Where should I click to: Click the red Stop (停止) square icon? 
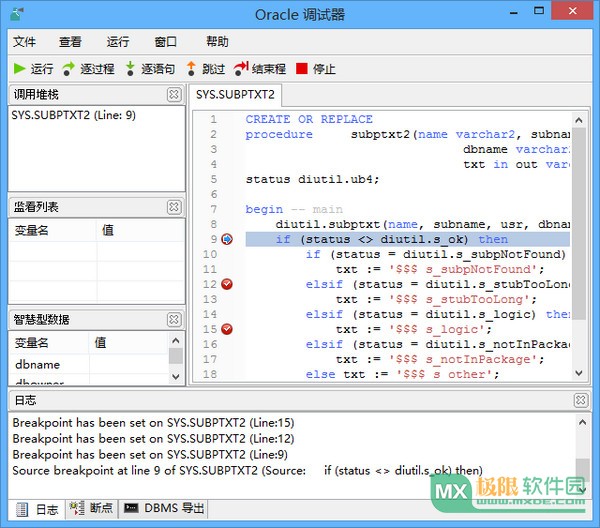(302, 69)
